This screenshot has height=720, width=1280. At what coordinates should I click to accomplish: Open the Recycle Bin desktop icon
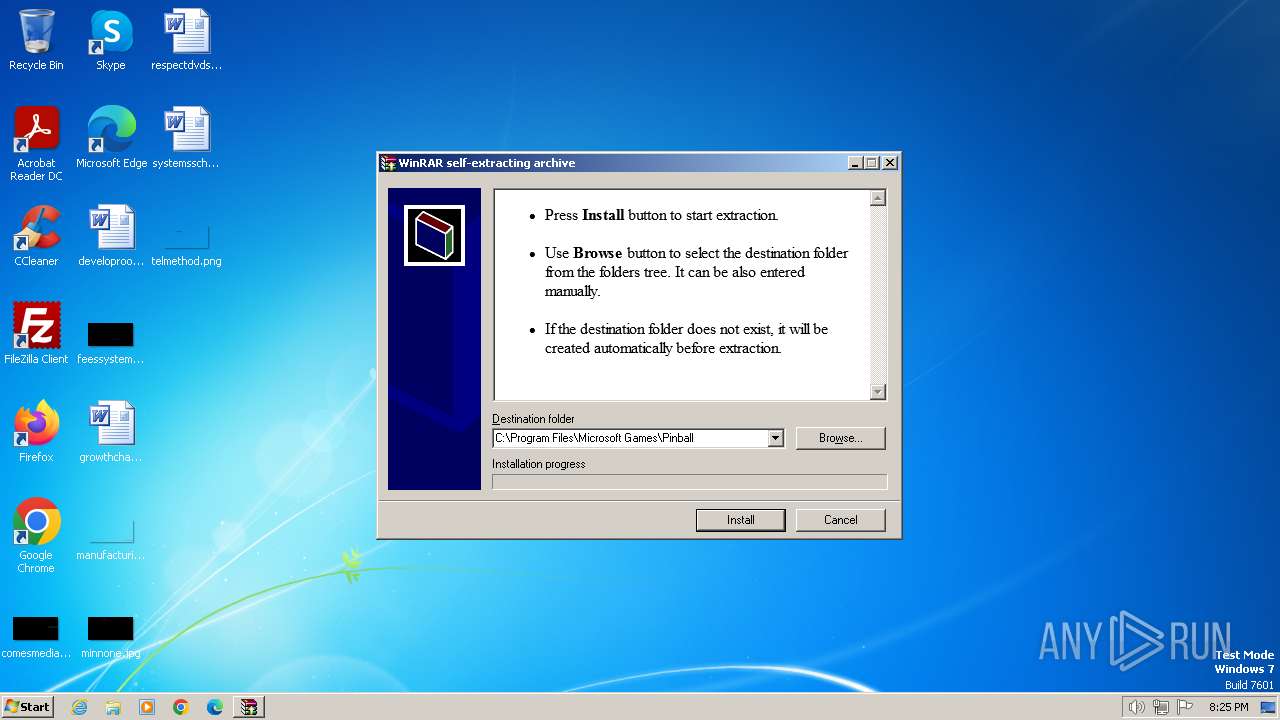tap(36, 40)
